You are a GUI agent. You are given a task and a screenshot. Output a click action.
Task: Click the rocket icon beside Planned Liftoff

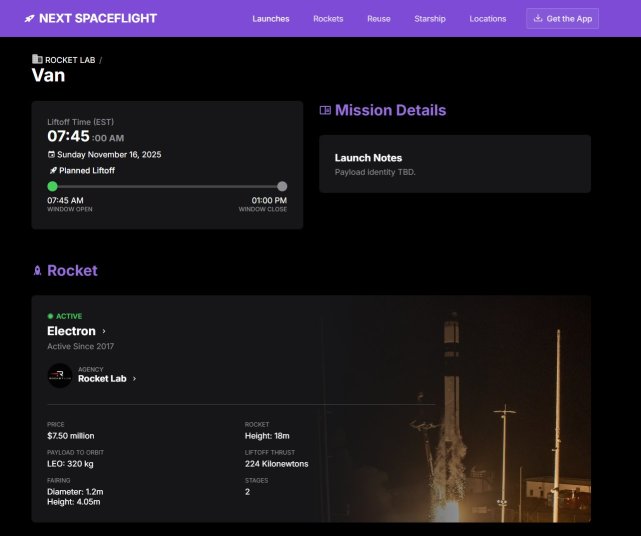pos(52,171)
